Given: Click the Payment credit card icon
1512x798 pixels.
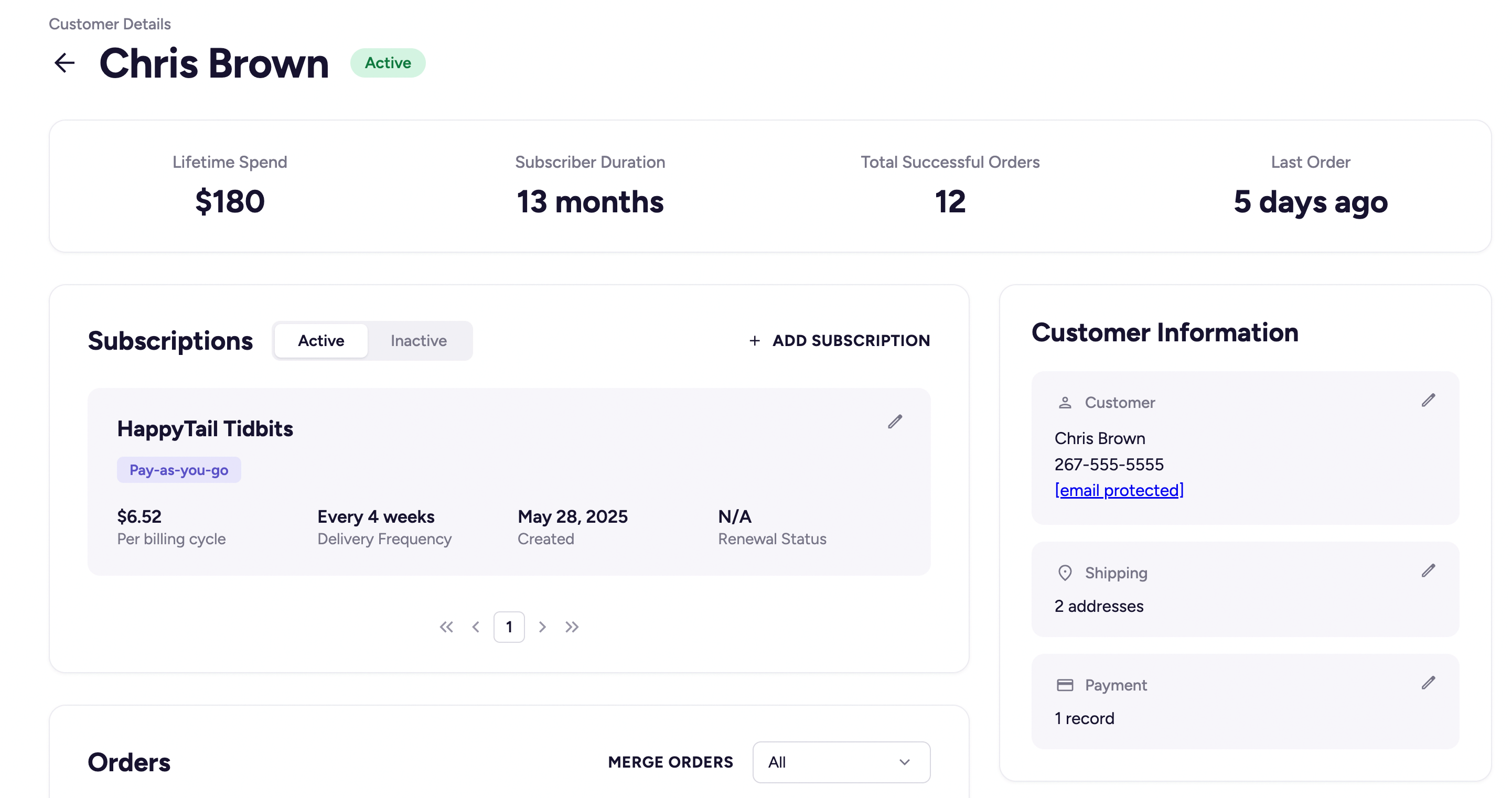Looking at the screenshot, I should (1065, 685).
